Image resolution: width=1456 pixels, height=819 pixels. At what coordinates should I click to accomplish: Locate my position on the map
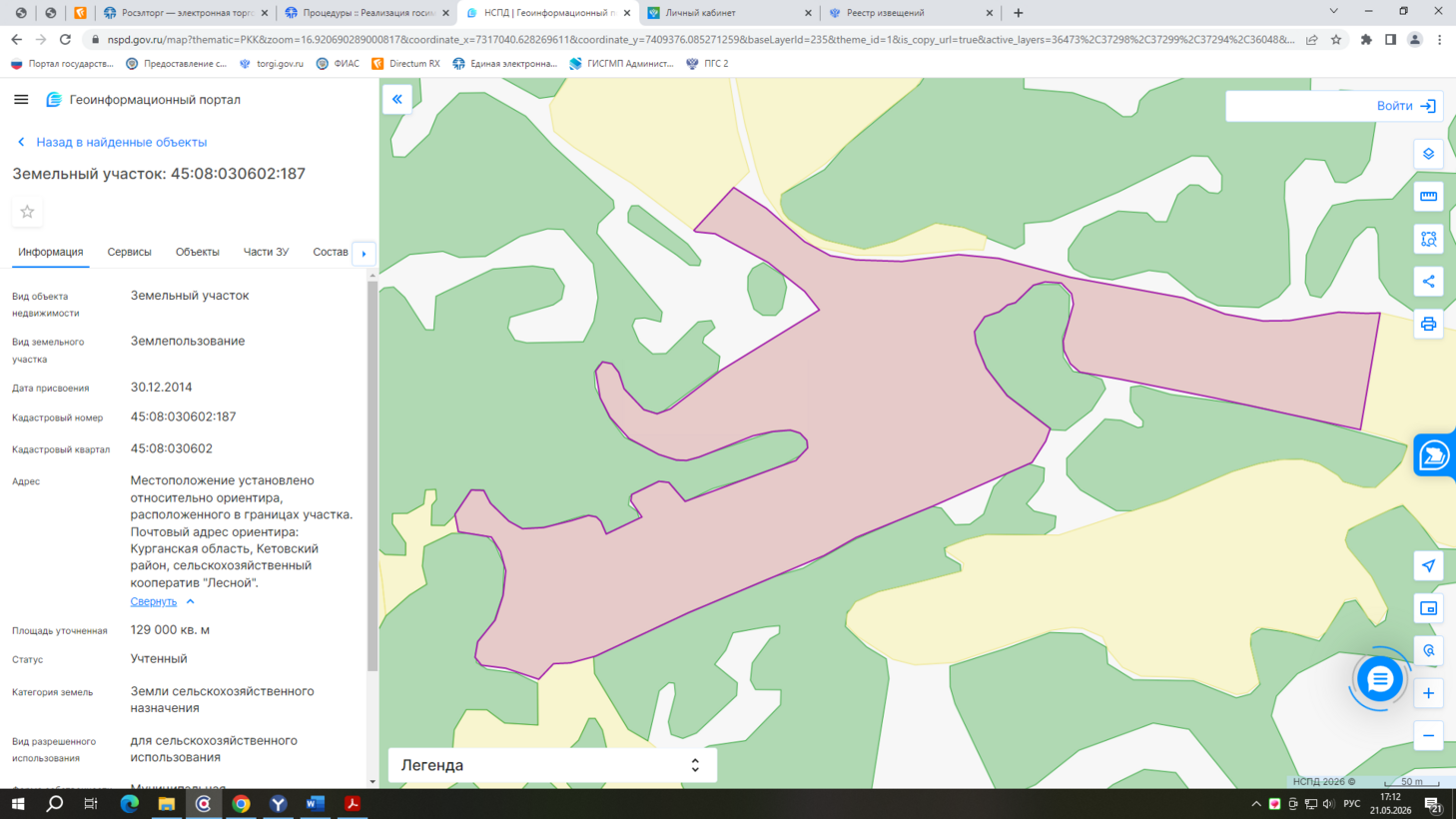[1429, 566]
